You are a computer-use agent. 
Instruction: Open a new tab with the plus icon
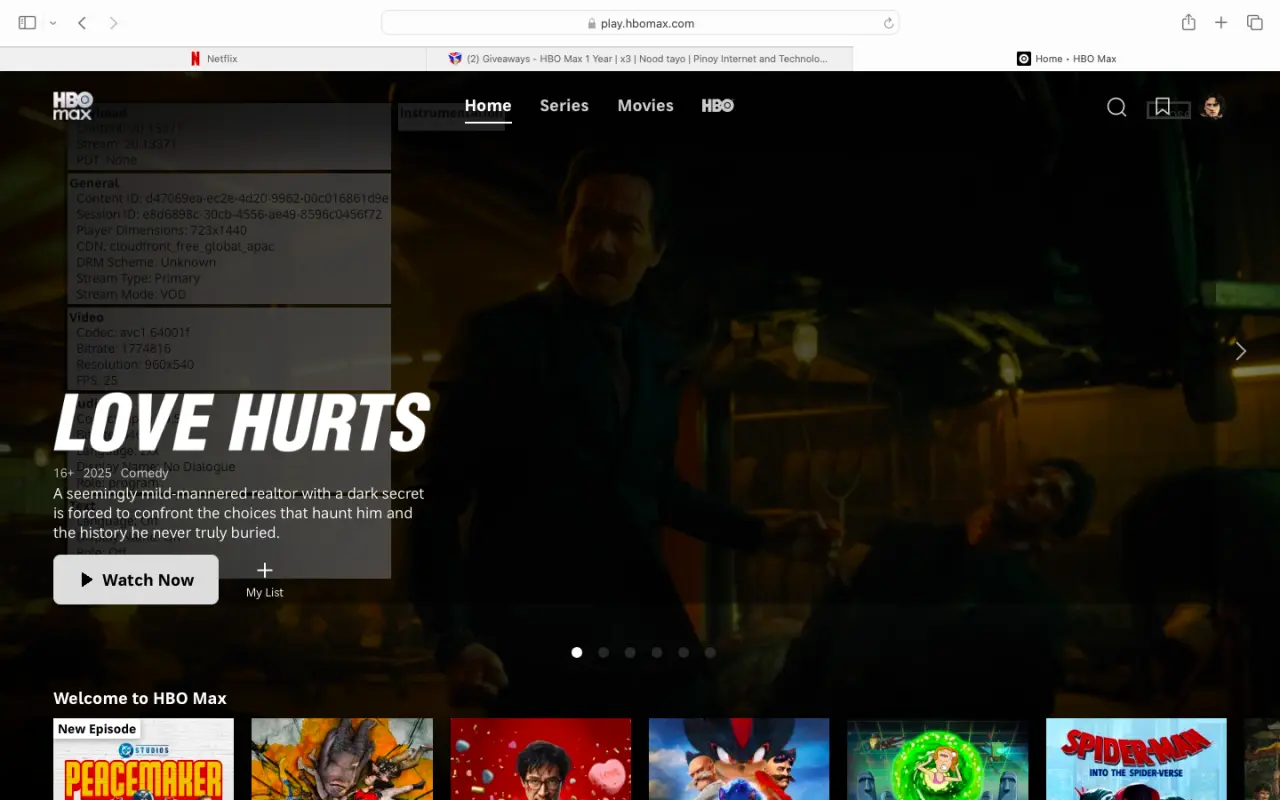click(1221, 23)
